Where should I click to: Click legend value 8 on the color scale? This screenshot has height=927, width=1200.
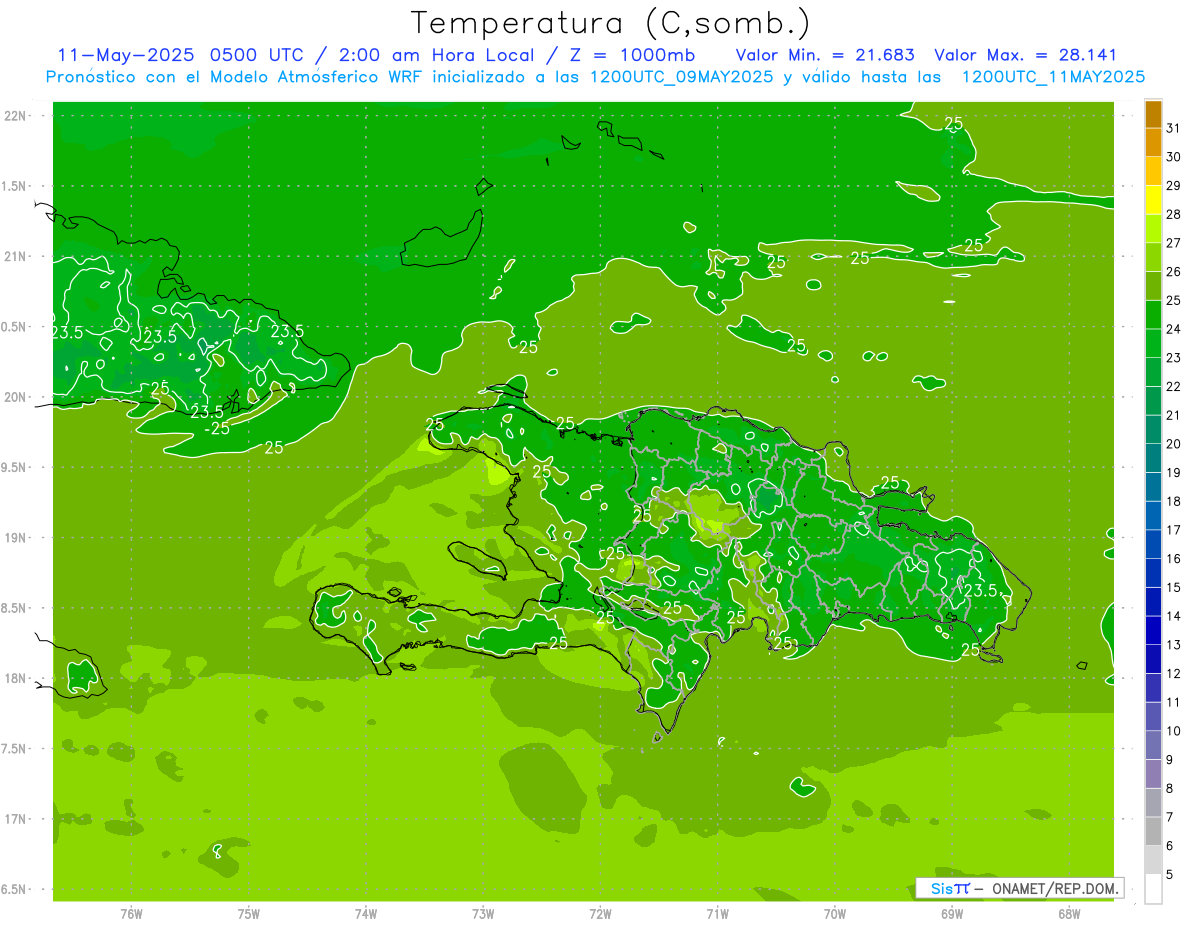[x=1170, y=789]
